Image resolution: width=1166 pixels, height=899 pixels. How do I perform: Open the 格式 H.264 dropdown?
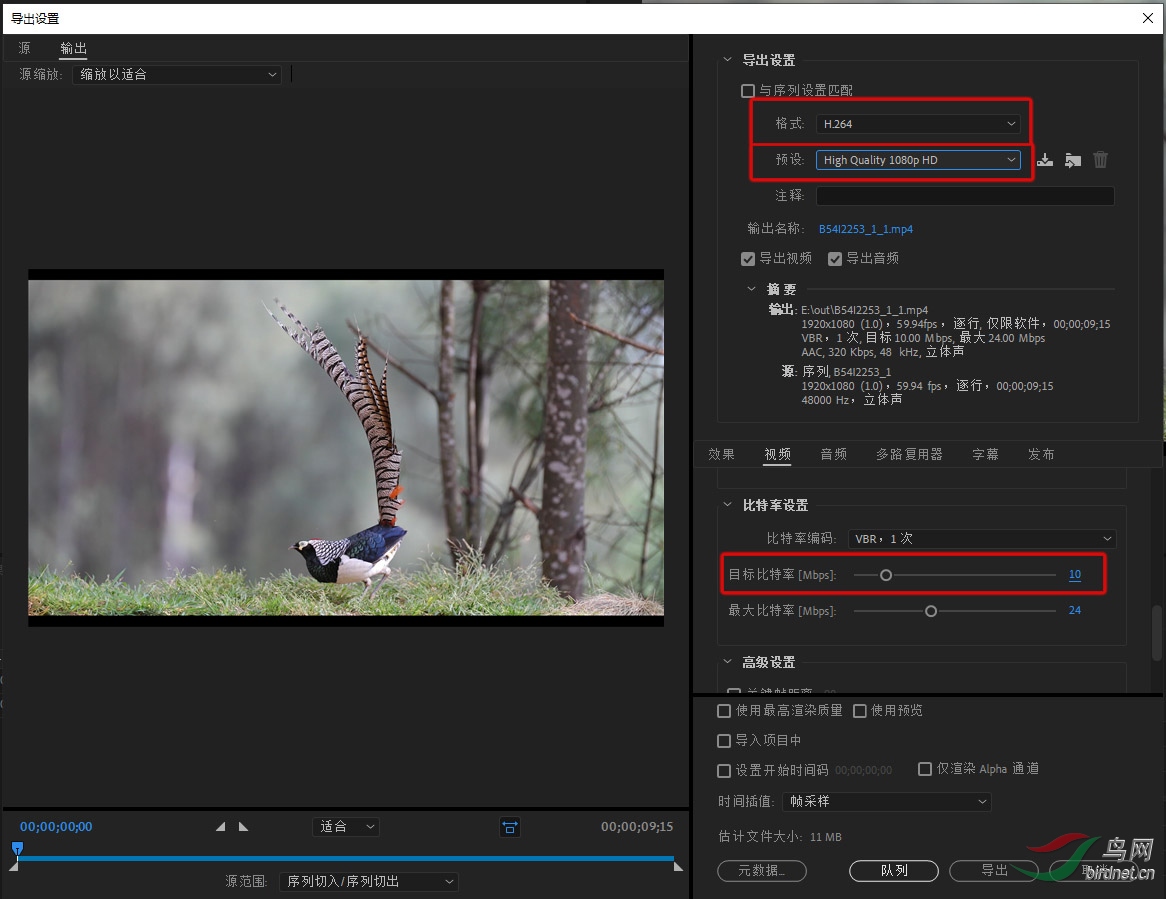[918, 123]
